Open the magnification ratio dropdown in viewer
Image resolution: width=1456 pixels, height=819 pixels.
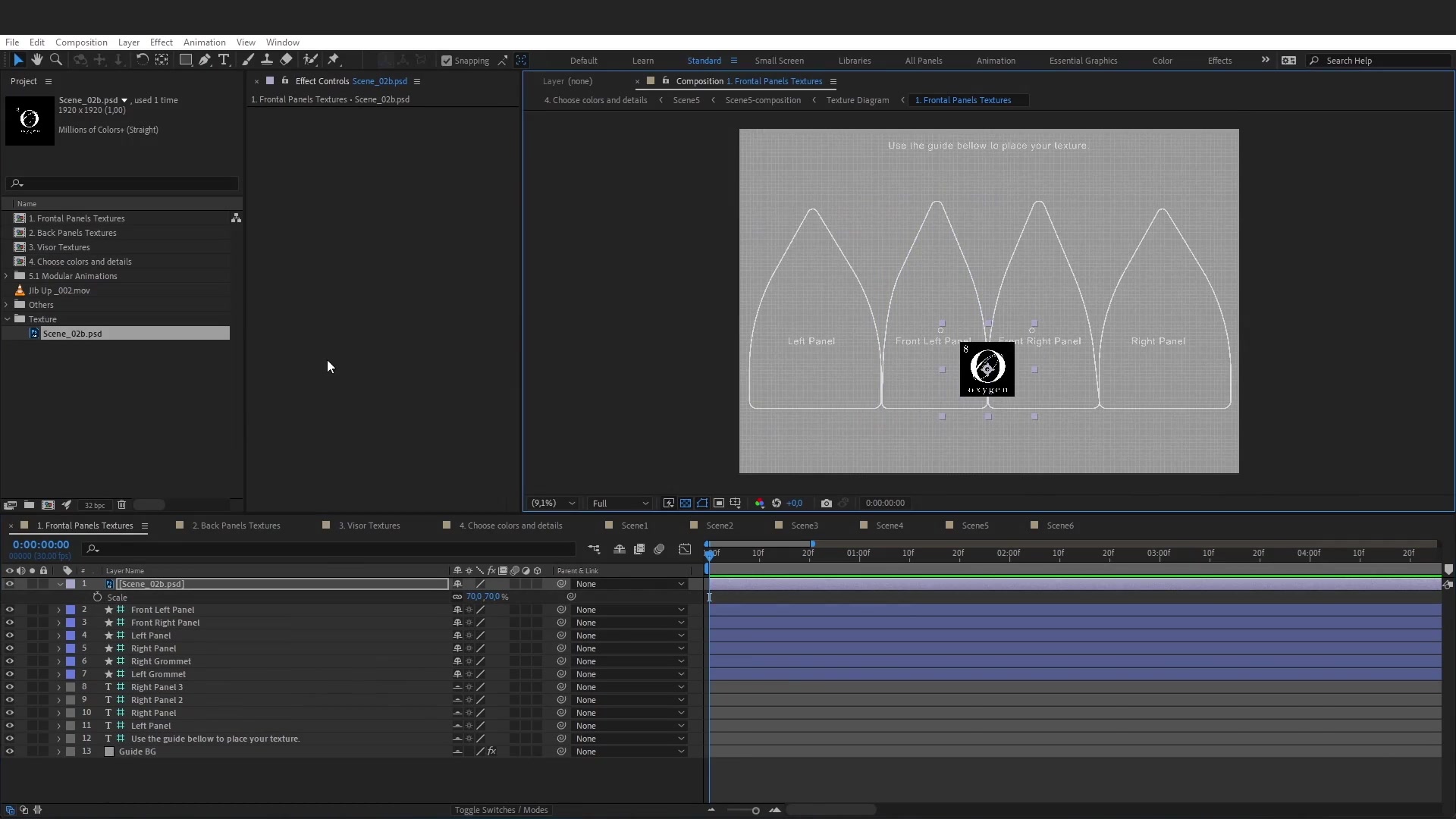coord(551,503)
